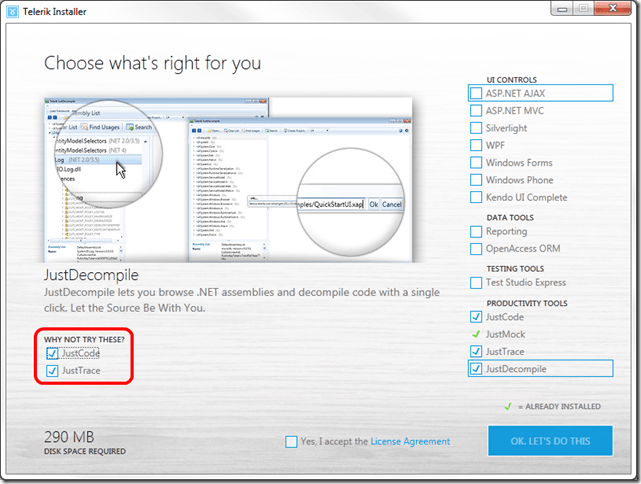Select the WPF checkbox
This screenshot has width=641, height=484.
pos(476,145)
